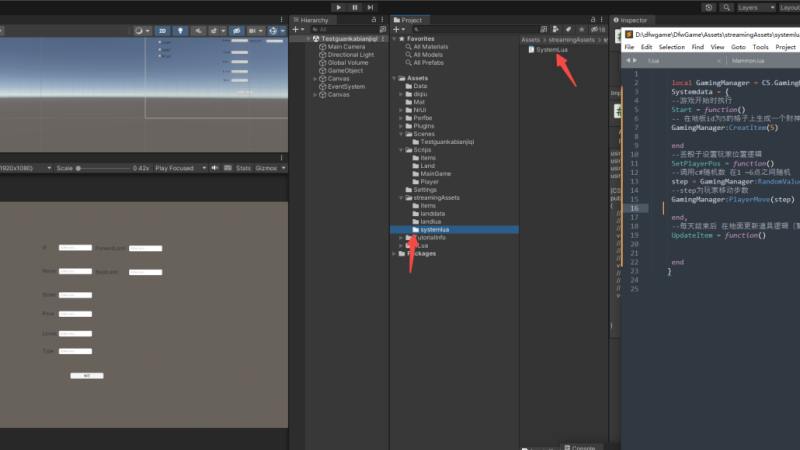Toggle scene lighting bulb icon
This screenshot has height=450, width=800.
(x=180, y=31)
